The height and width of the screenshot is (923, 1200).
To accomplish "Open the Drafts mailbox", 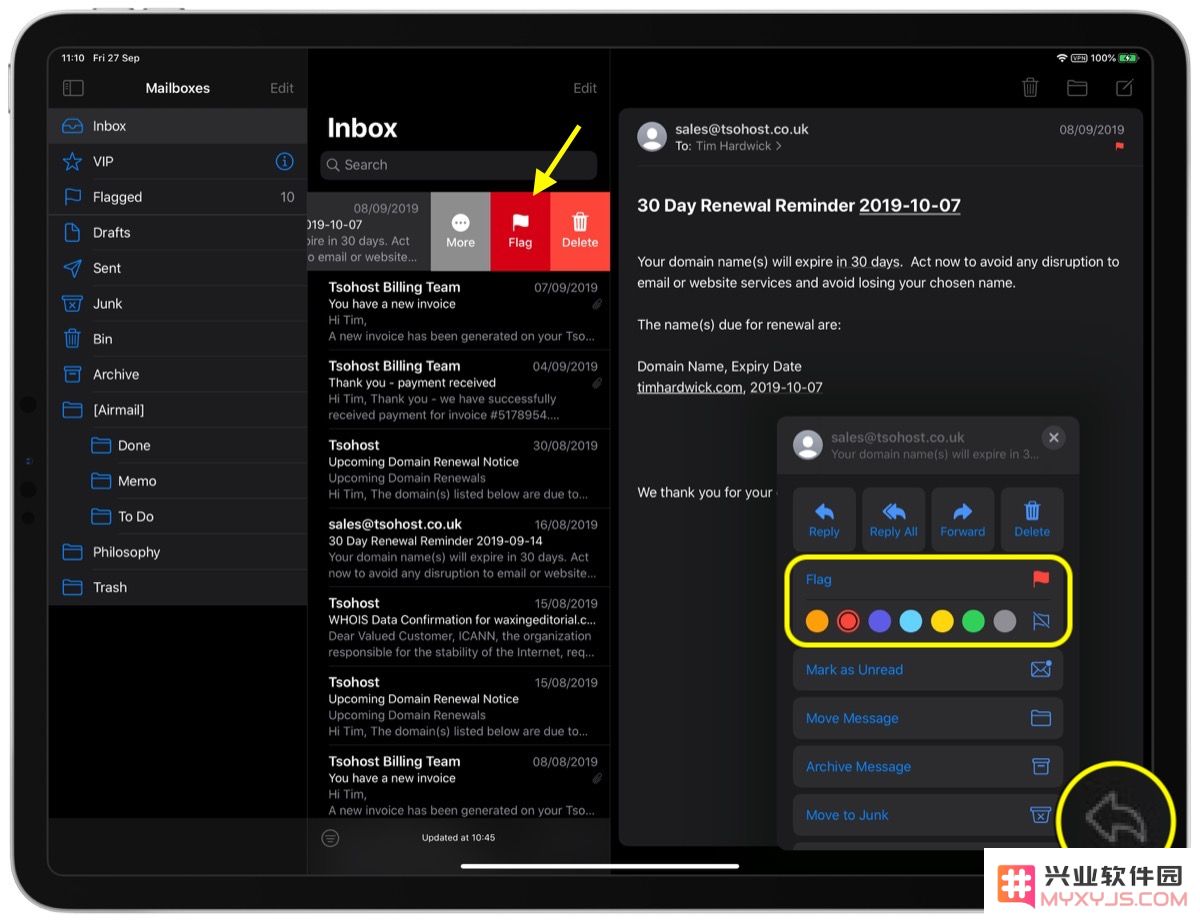I will tap(178, 233).
